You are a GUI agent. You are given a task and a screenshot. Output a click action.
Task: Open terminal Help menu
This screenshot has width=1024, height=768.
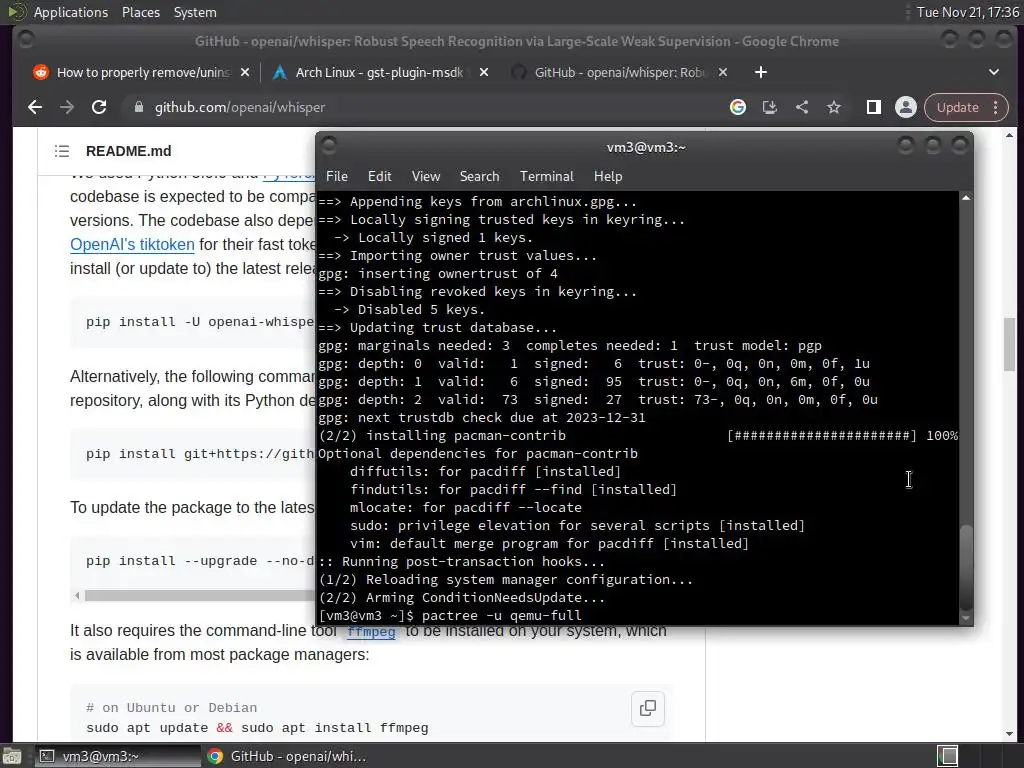[x=608, y=176]
